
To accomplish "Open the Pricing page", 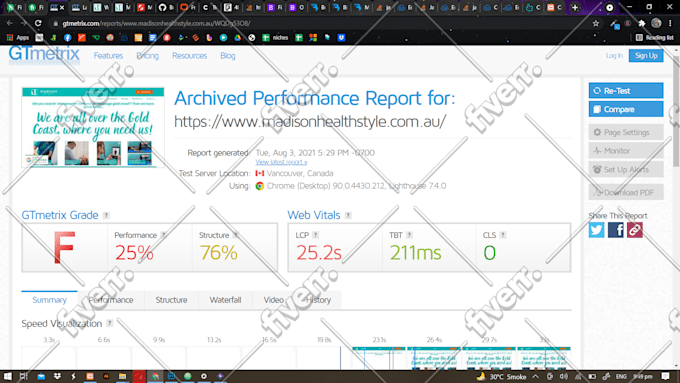I will pos(147,56).
